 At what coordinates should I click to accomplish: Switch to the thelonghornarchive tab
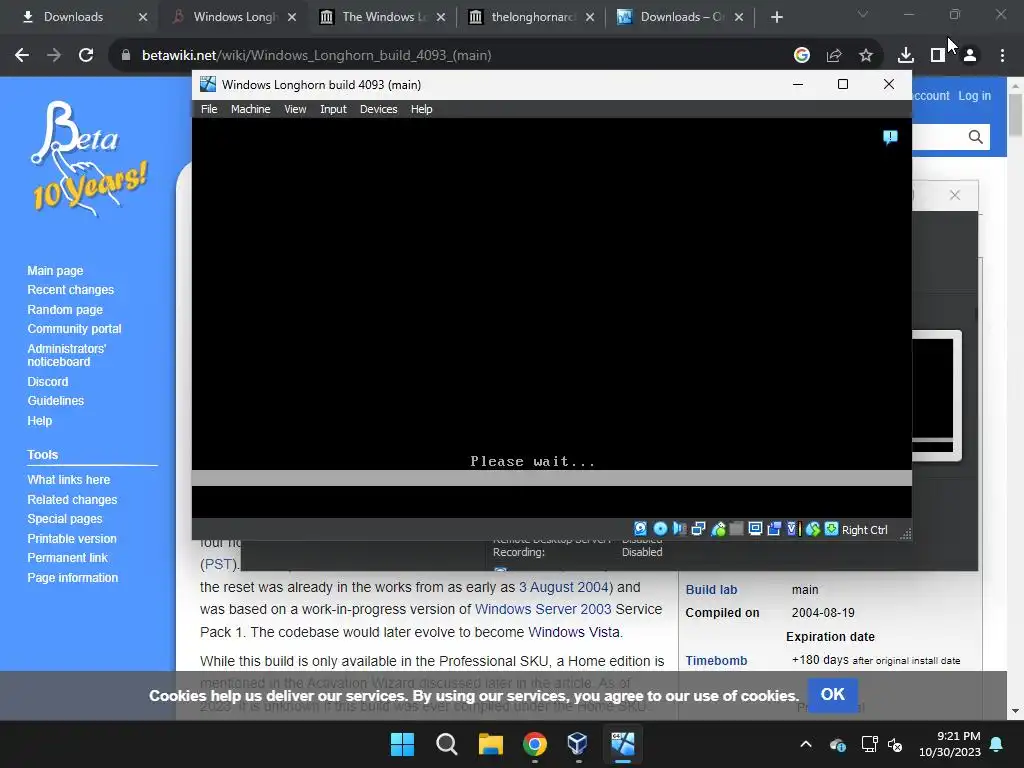click(532, 17)
